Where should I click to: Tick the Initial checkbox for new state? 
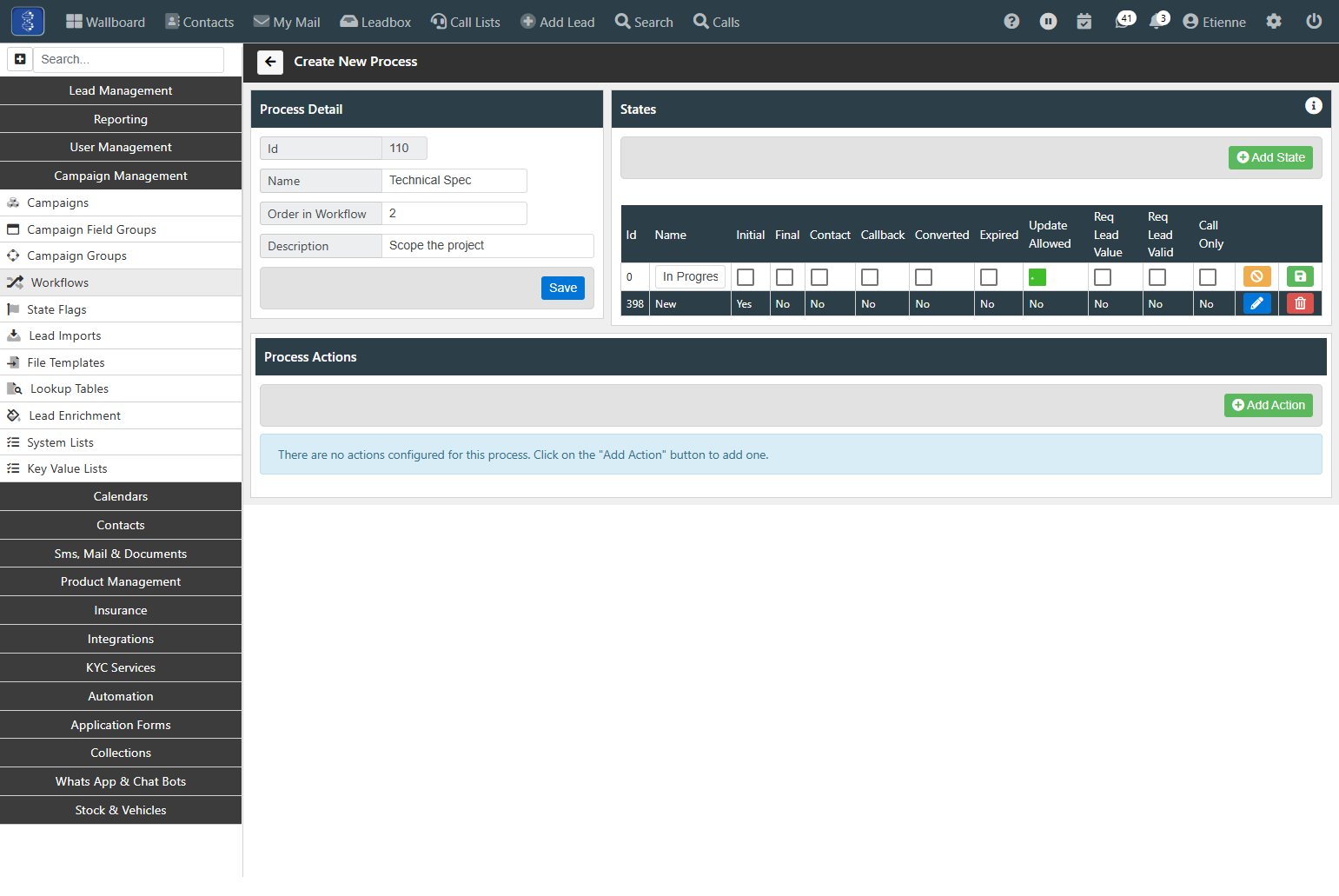click(746, 277)
